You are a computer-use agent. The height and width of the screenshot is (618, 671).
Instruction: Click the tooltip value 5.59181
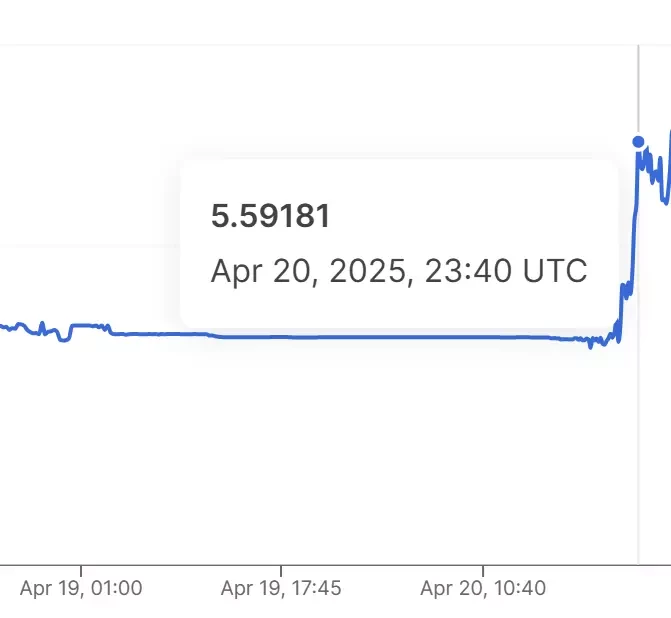click(x=270, y=216)
